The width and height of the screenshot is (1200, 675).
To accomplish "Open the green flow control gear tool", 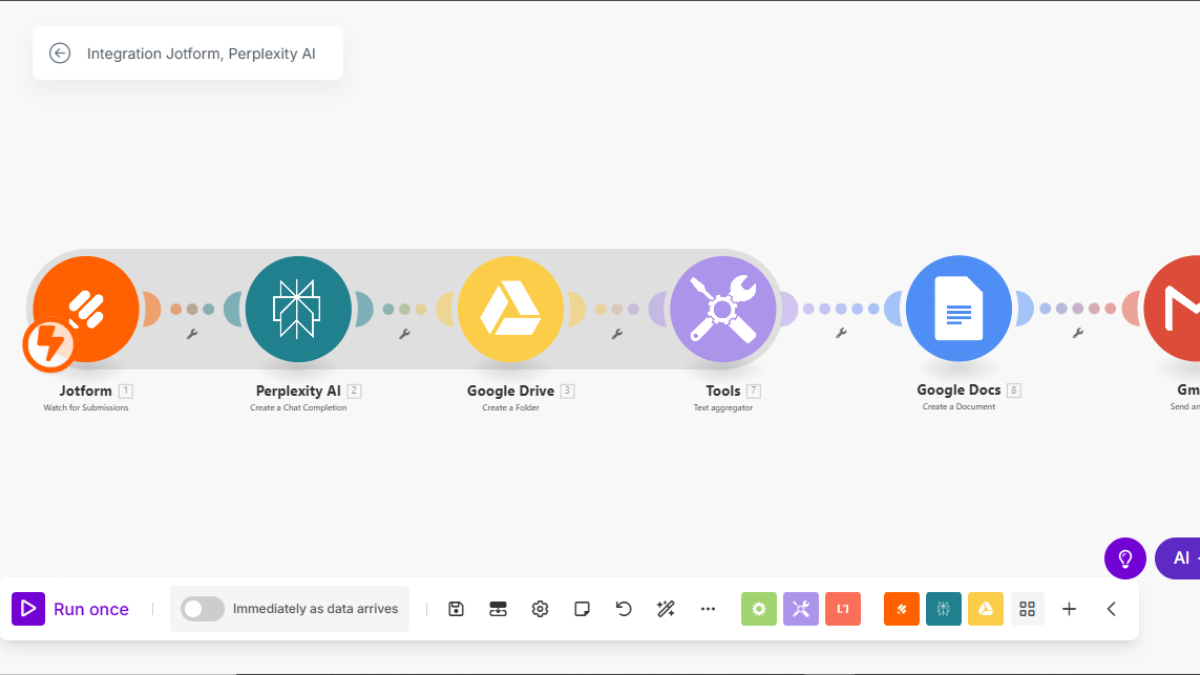I will (x=759, y=609).
